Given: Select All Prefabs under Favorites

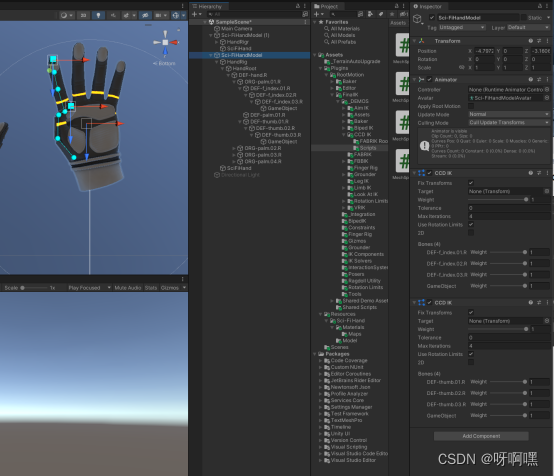Looking at the screenshot, I should point(343,42).
